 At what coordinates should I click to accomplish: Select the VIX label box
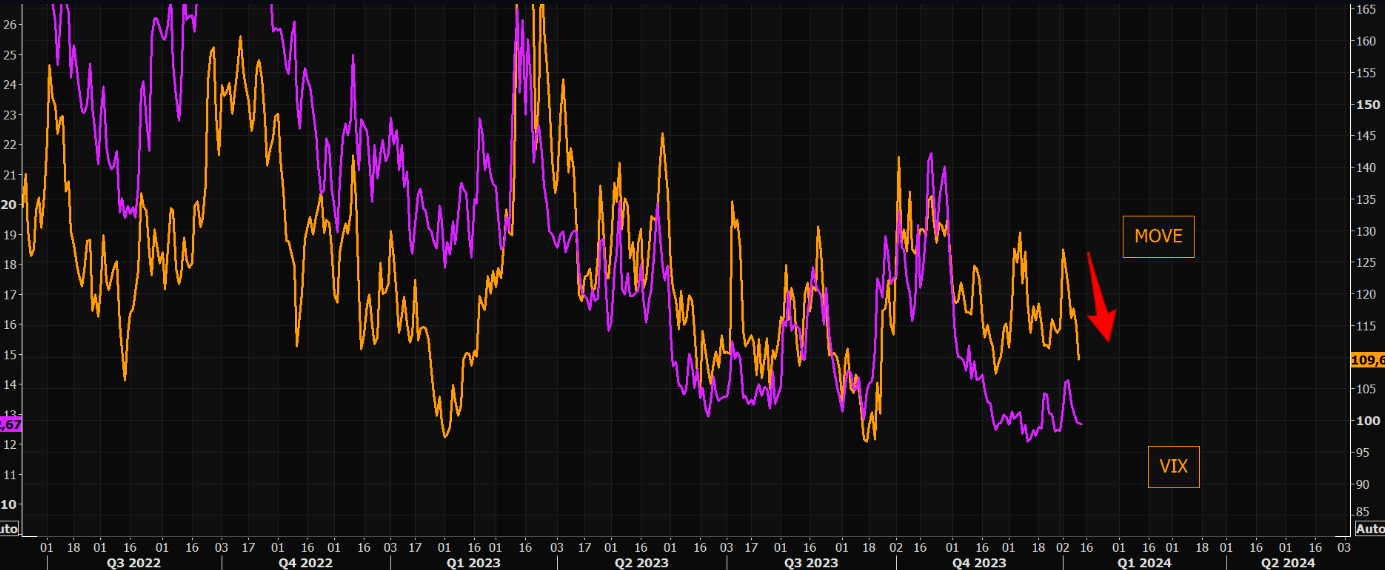pyautogui.click(x=1173, y=466)
